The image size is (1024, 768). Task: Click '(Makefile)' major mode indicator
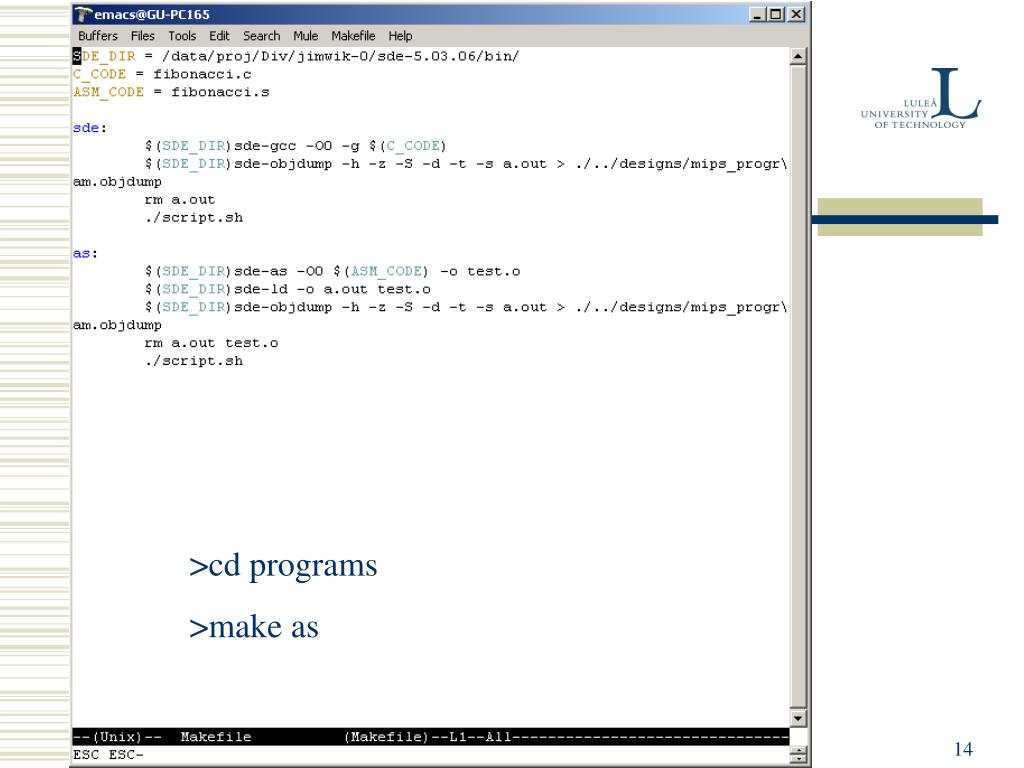click(386, 737)
